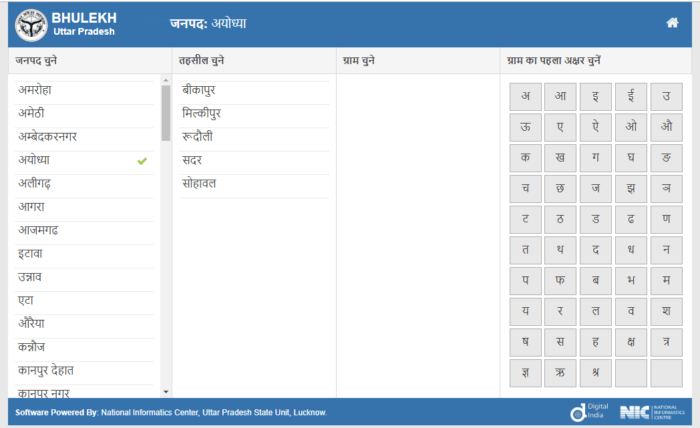Screen dimensions: 700x428
Task: Click the Uttar Pradesh government emblem logo
Action: point(31,25)
